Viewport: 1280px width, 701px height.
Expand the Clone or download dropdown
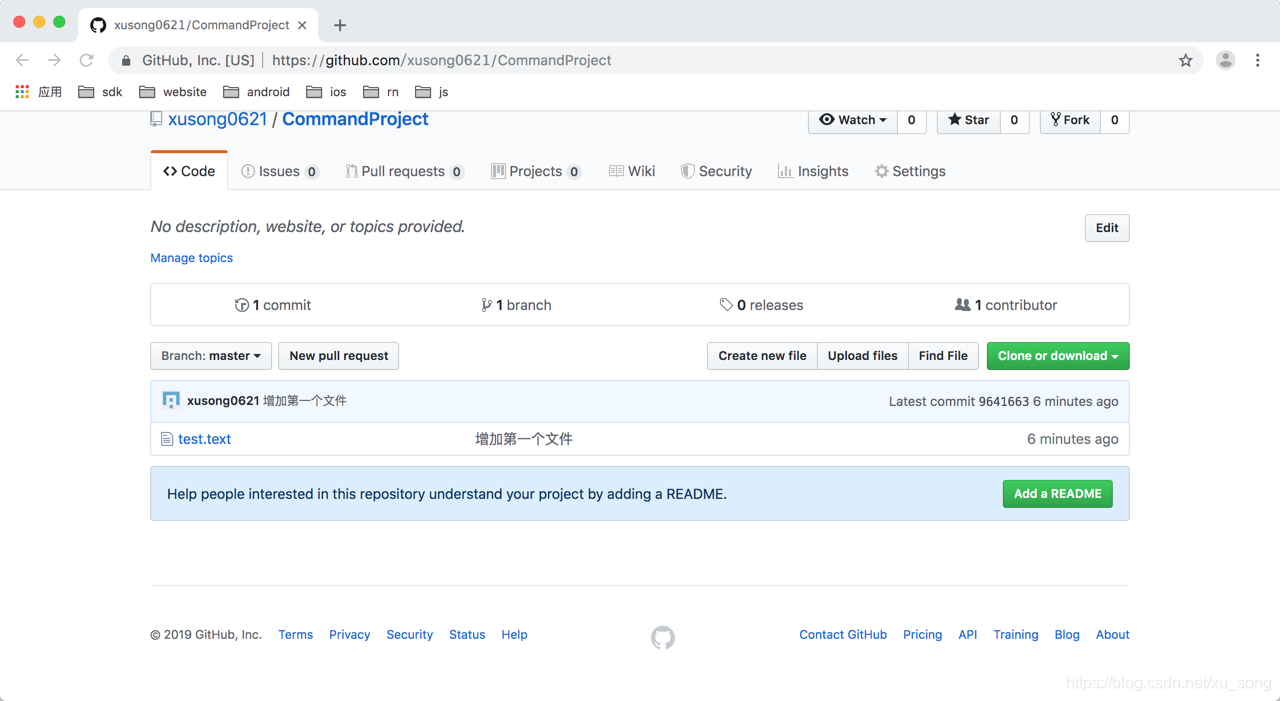tap(1058, 356)
